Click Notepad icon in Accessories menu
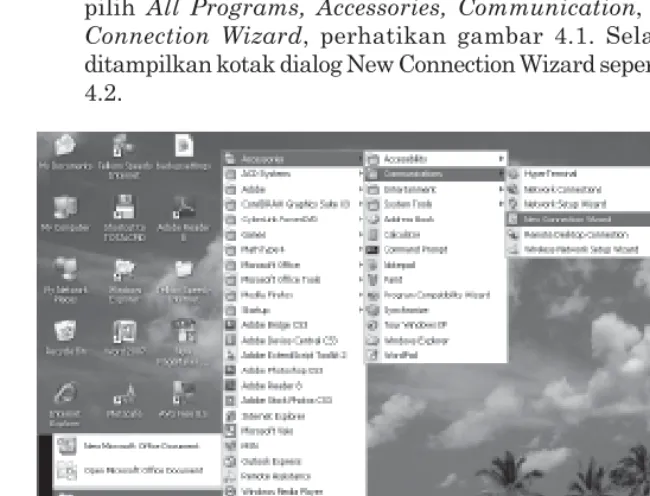Viewport: 650px width, 496px height. tap(373, 265)
